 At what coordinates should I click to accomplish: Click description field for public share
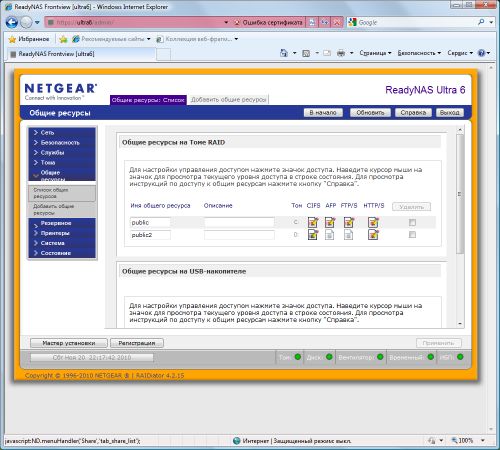click(239, 222)
